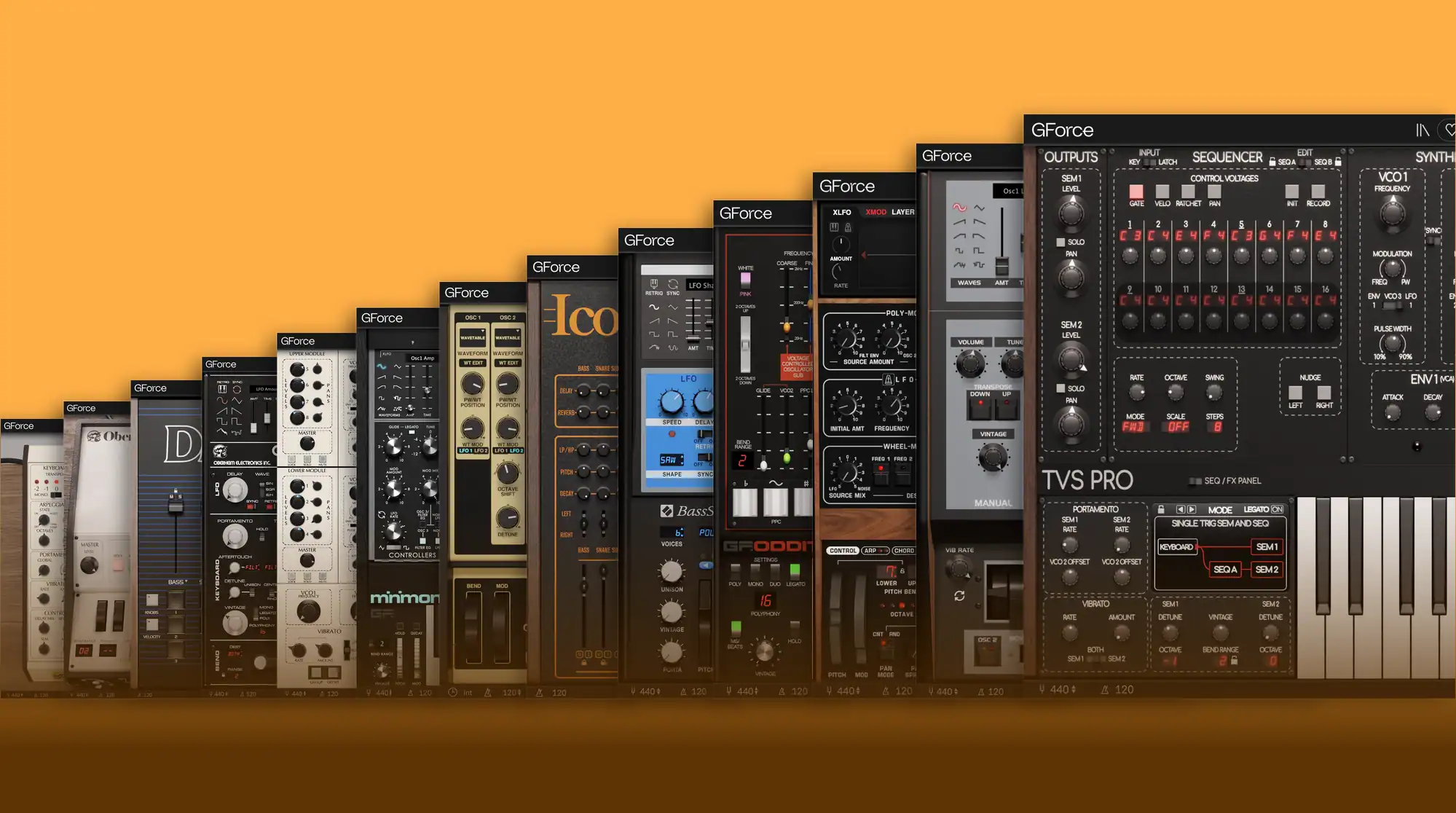Viewport: 1456px width, 813px height.
Task: Enable SEM 1 SOLO checkbox
Action: 1060,242
